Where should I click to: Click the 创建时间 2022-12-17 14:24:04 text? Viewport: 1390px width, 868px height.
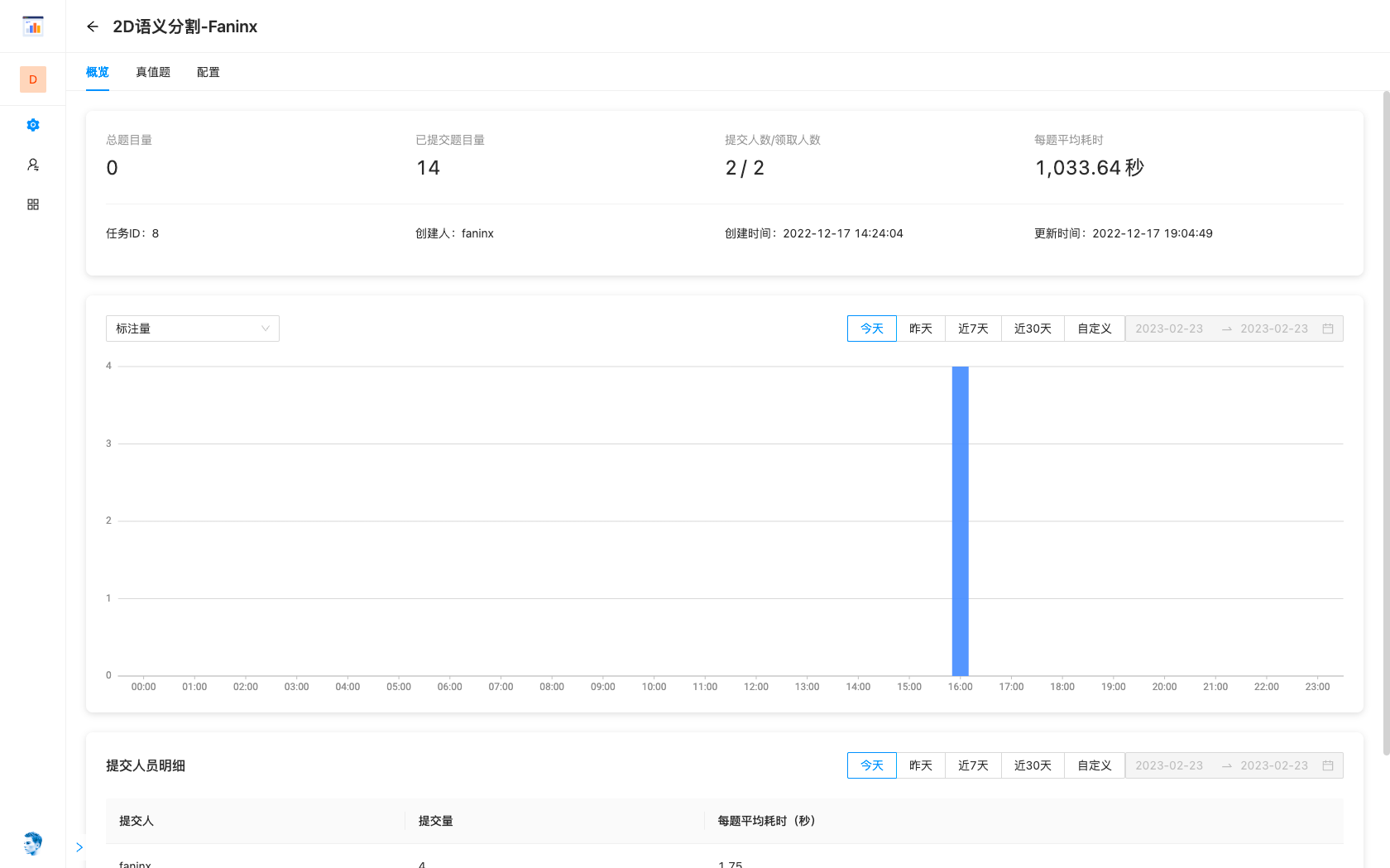pyautogui.click(x=814, y=233)
